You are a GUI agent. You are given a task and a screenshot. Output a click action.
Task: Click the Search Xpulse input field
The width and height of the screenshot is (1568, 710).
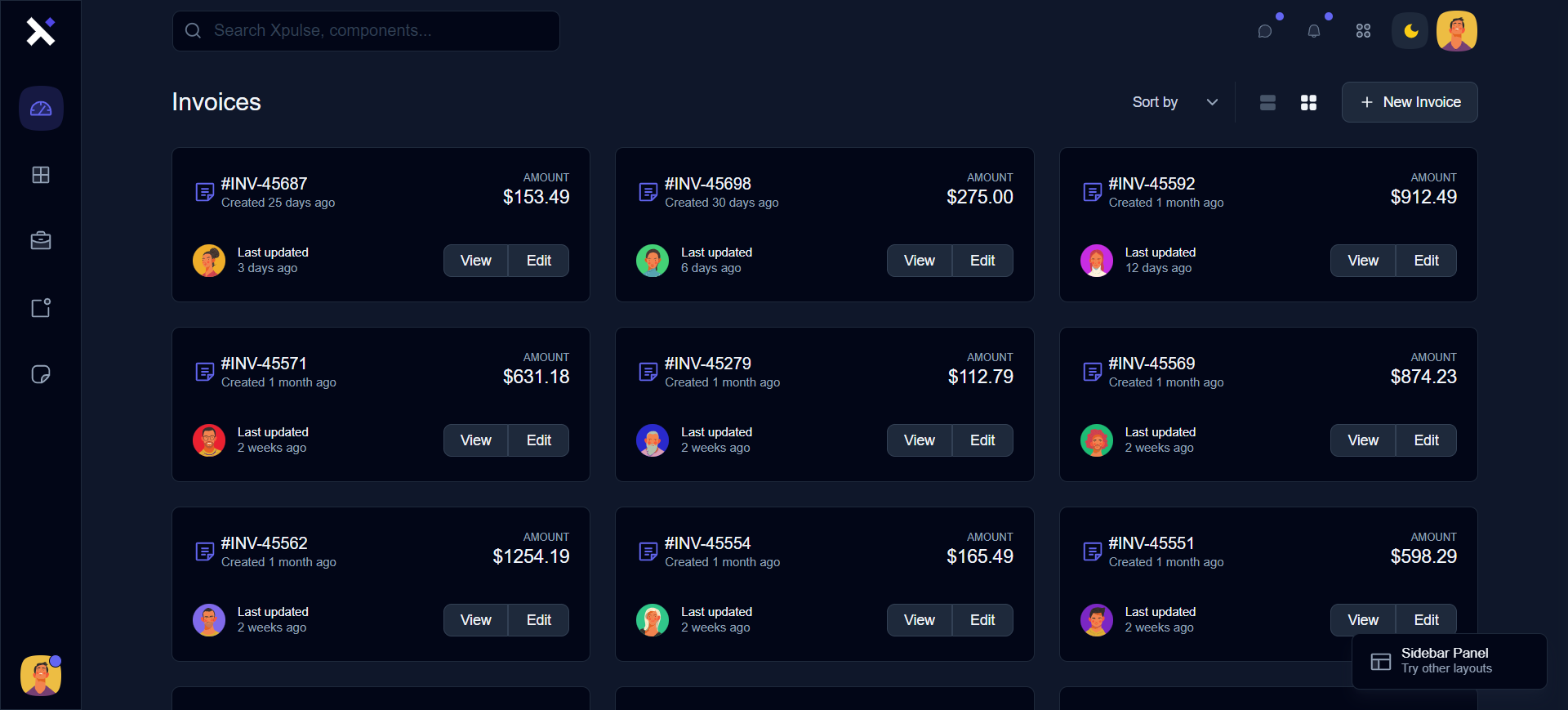coord(366,31)
